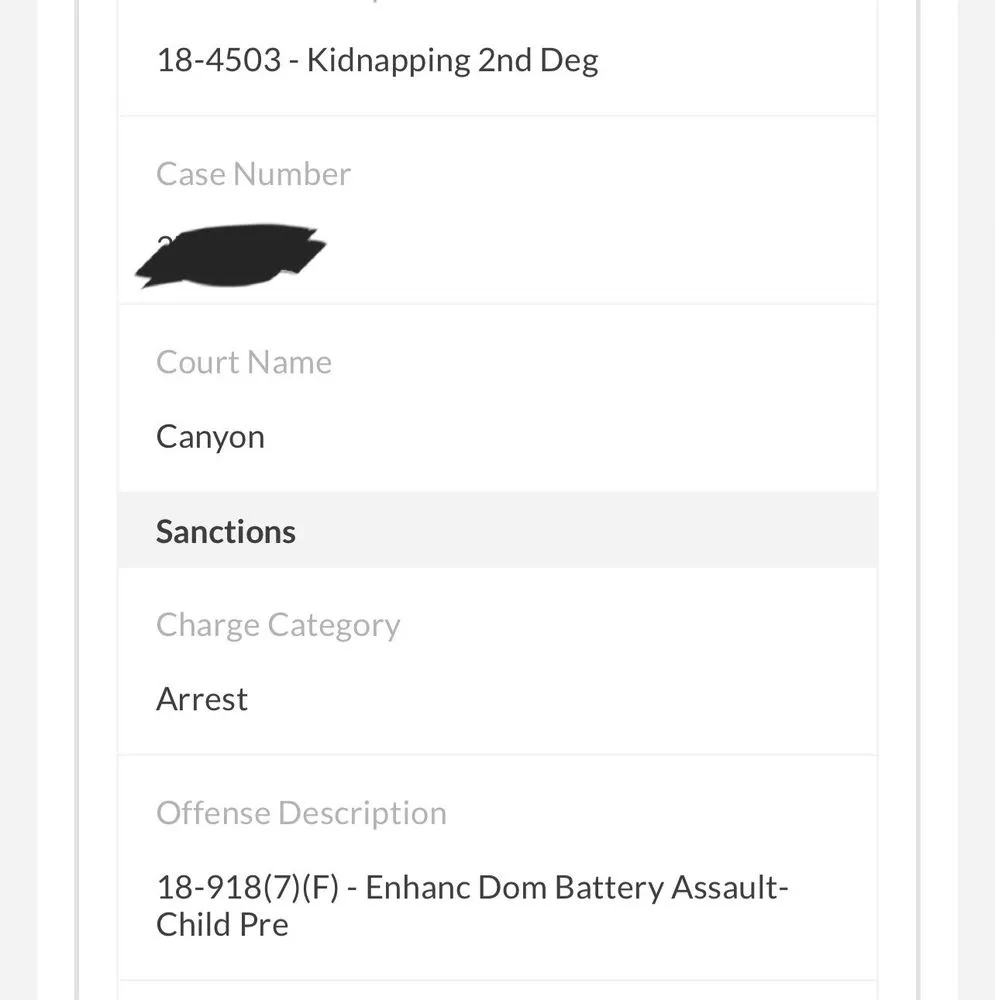Click the "18-918(7)(F)" statute code
Image resolution: width=995 pixels, height=1000 pixels.
pos(248,888)
